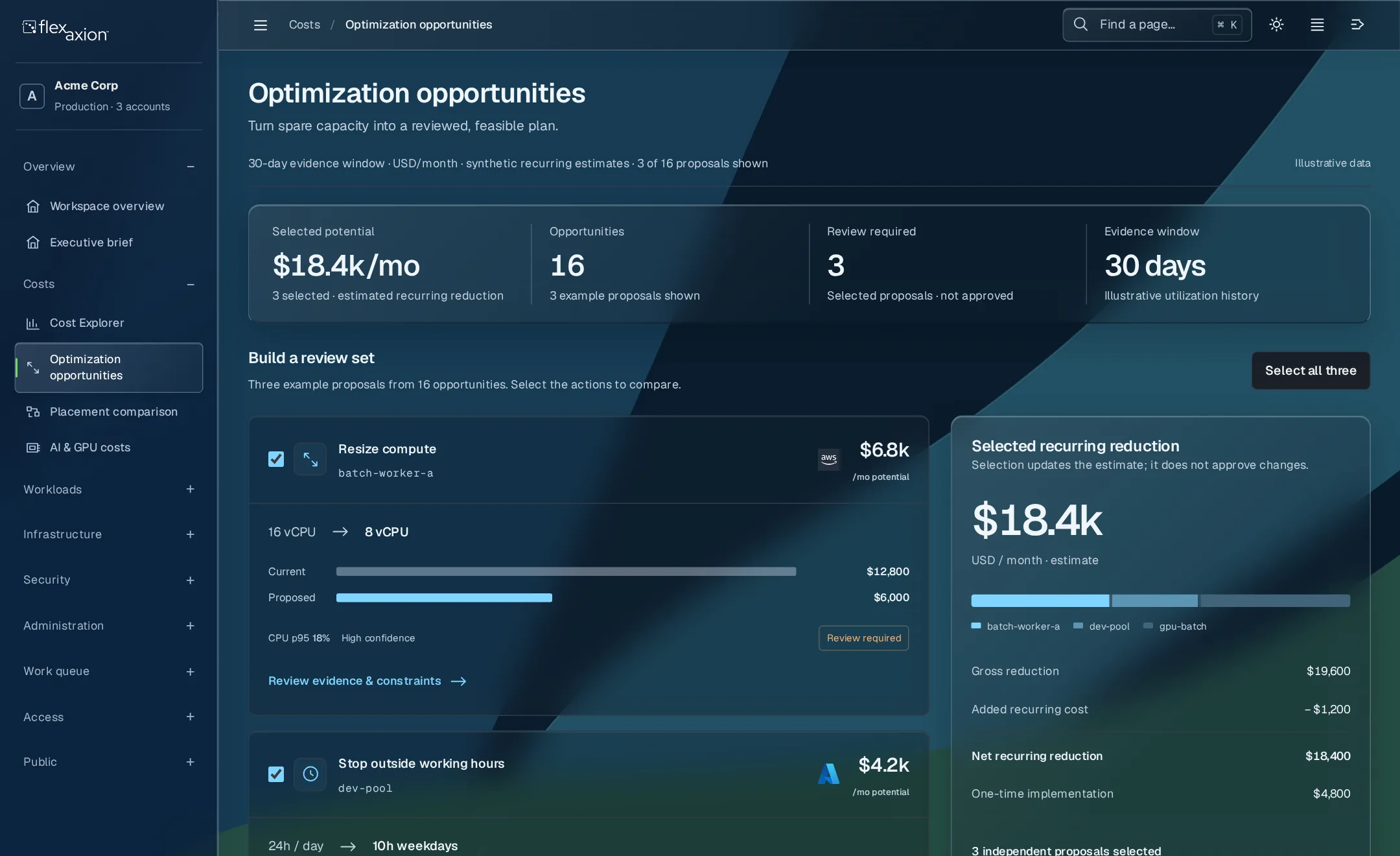Toggle the sidebar hamburger menu icon
1400x856 pixels.
[x=260, y=25]
